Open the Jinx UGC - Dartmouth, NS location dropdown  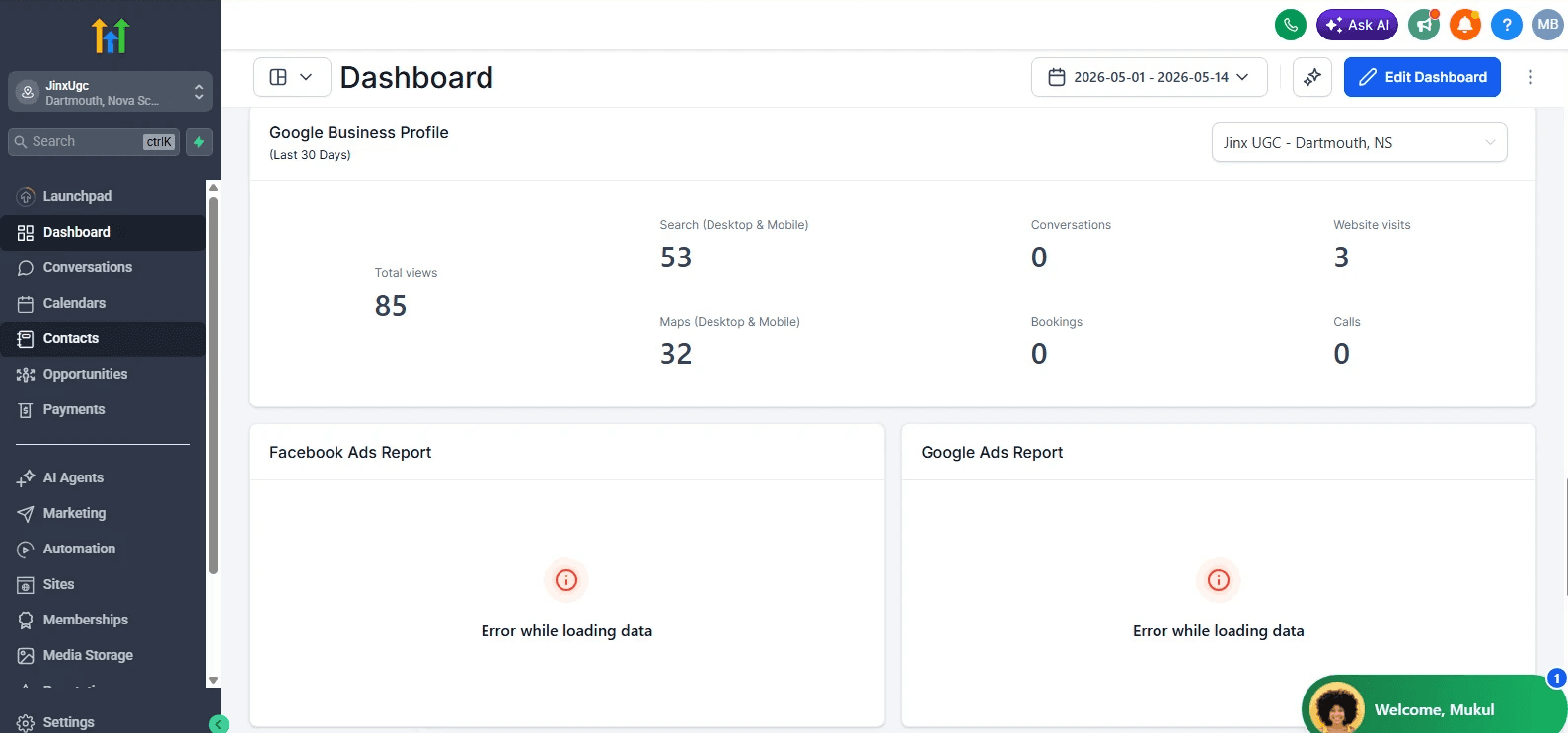click(x=1360, y=143)
